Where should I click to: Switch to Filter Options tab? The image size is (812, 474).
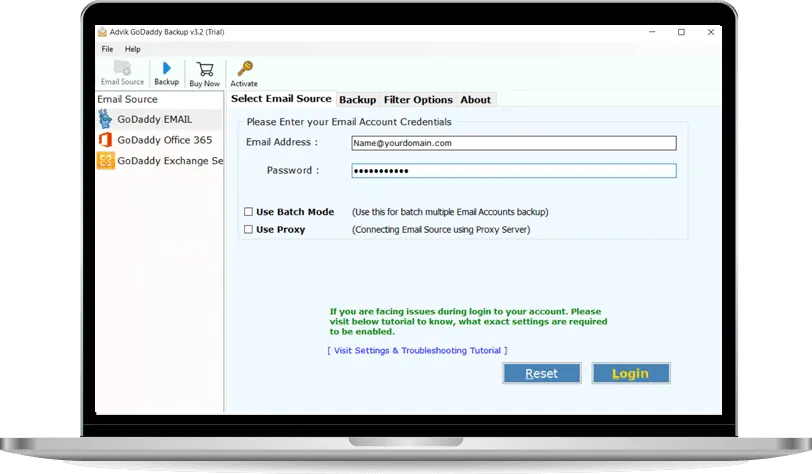[418, 100]
